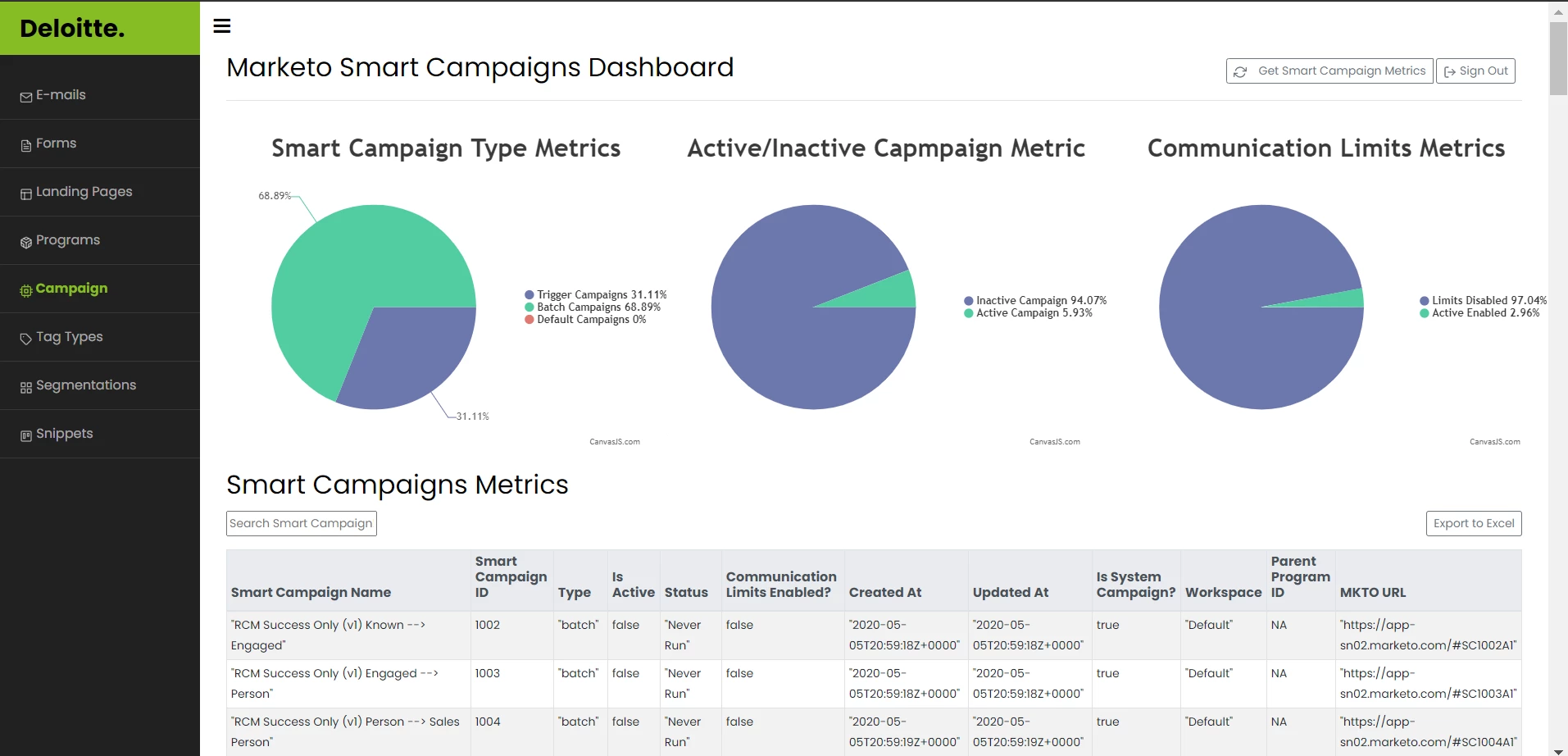Toggle Limits Disabled legend marker
The width and height of the screenshot is (1568, 756).
point(1425,301)
